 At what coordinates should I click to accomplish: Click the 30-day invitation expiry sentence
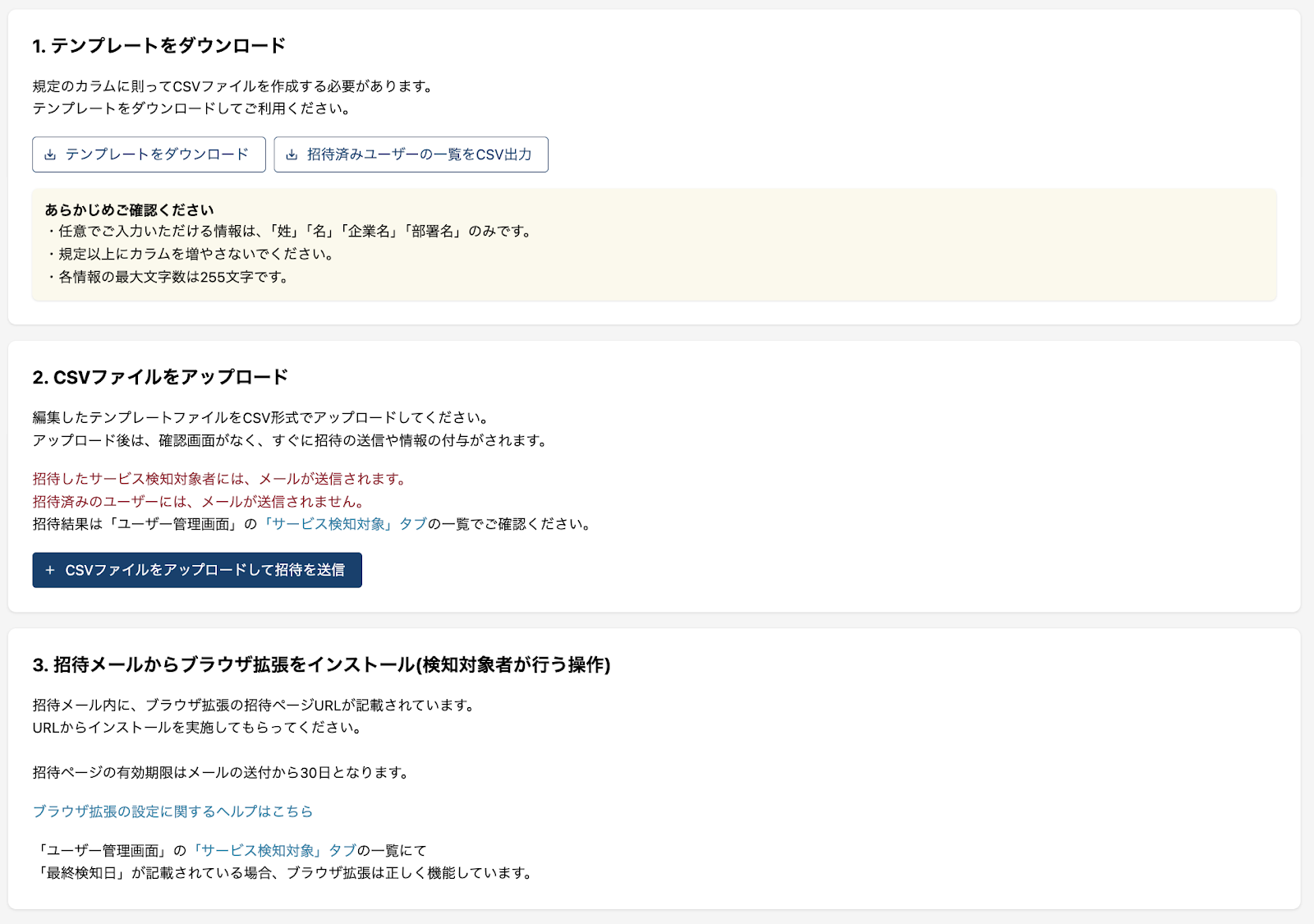221,772
